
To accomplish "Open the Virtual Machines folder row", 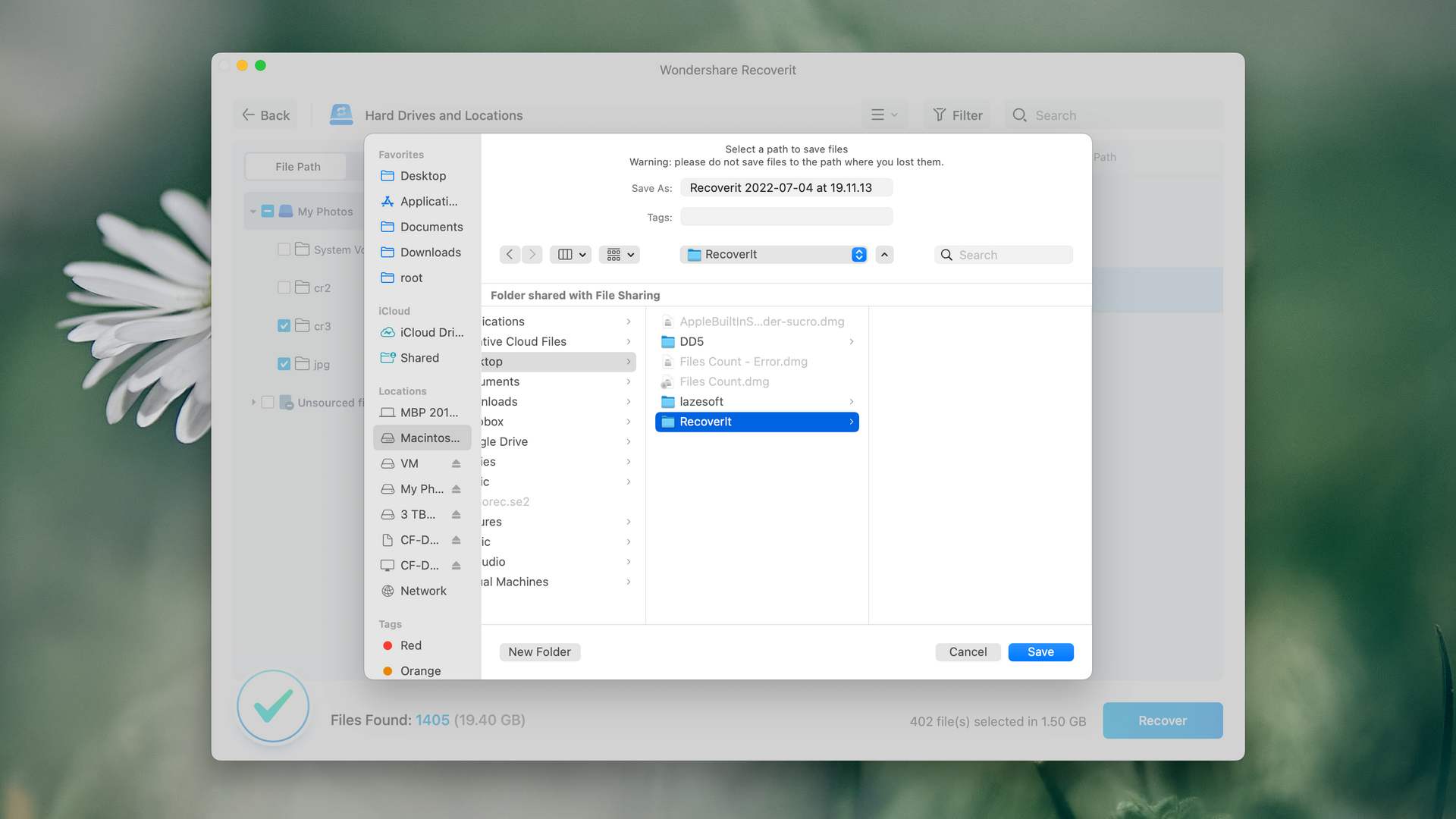I will tap(558, 582).
